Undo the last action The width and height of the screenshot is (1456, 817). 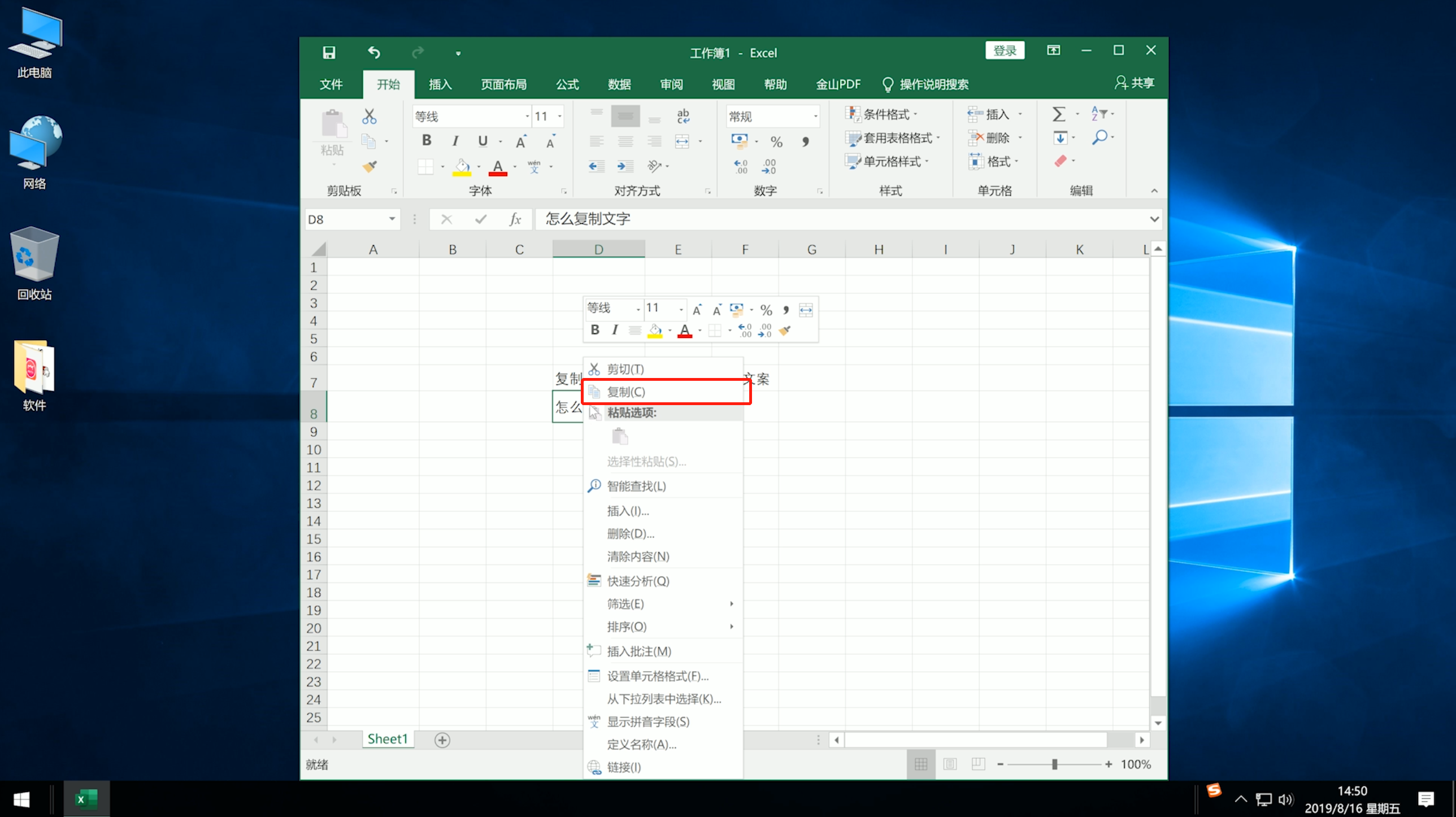click(373, 53)
